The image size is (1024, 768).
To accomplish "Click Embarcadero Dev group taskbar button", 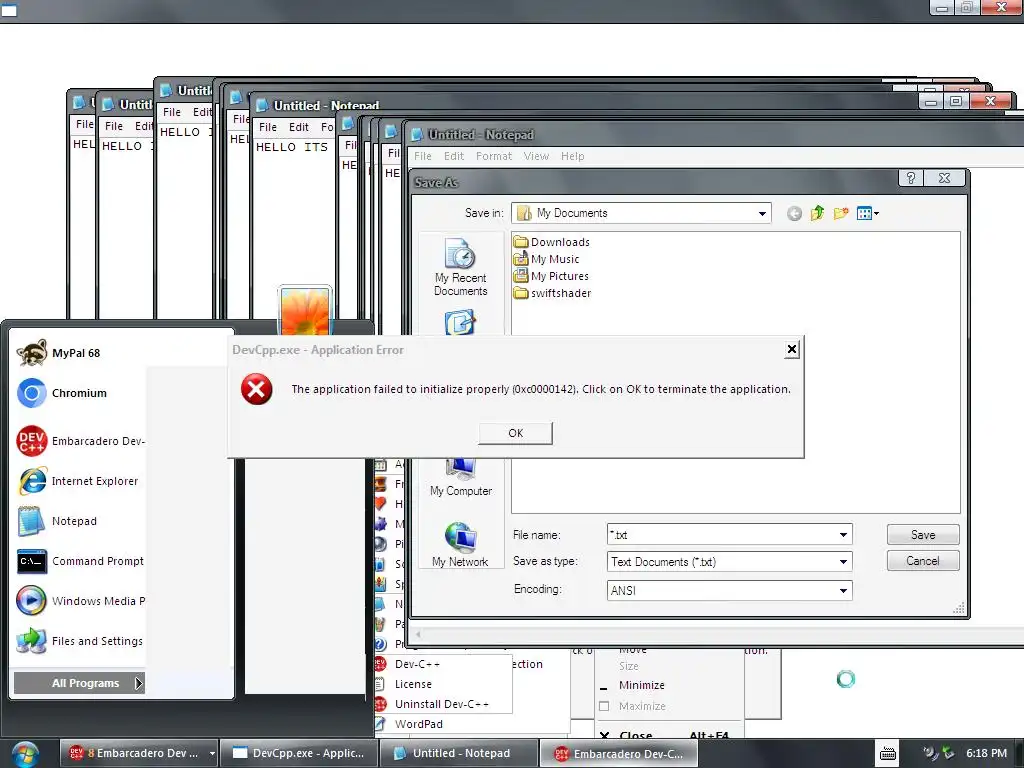I will (138, 753).
